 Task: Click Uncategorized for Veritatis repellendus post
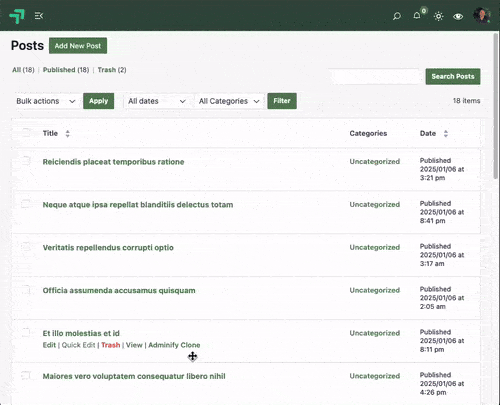pyautogui.click(x=375, y=247)
